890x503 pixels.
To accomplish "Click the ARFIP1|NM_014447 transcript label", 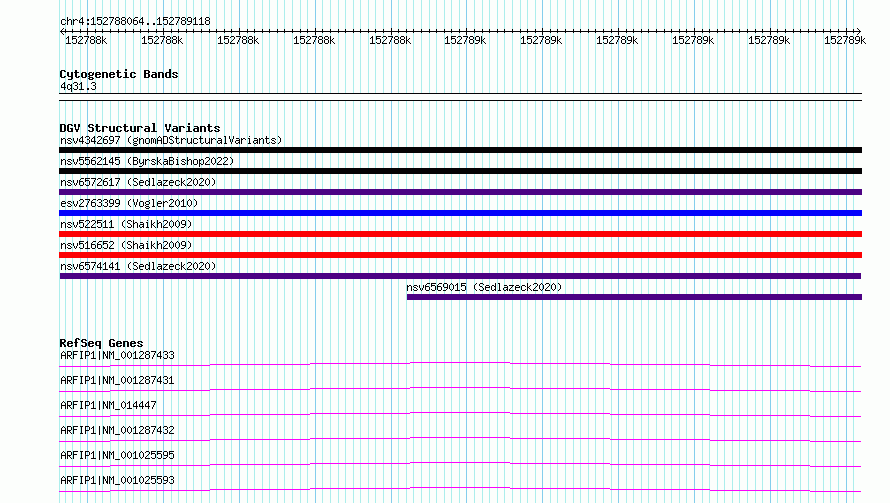I will click(x=108, y=405).
